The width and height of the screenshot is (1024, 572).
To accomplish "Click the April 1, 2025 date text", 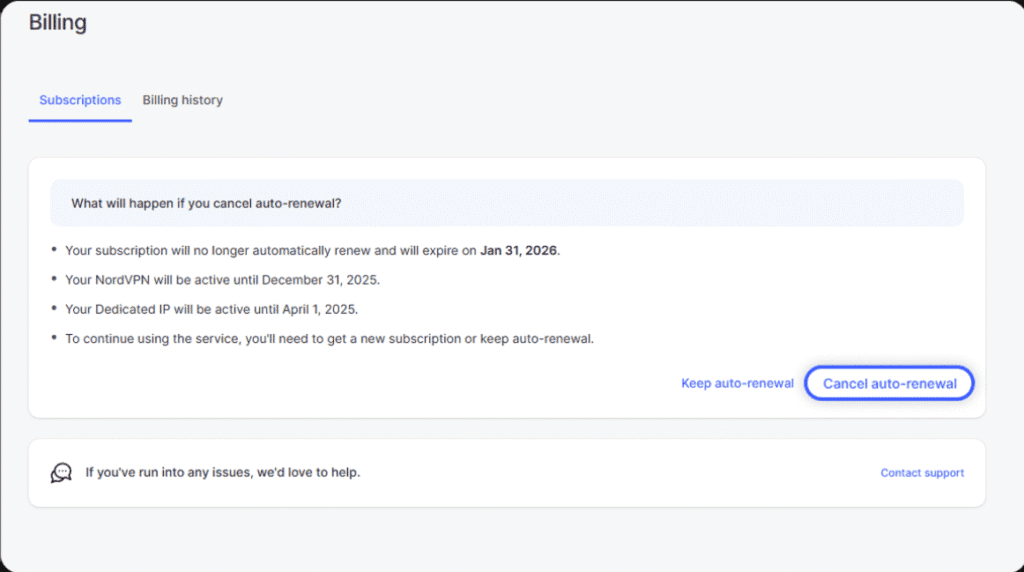I will tap(324, 309).
